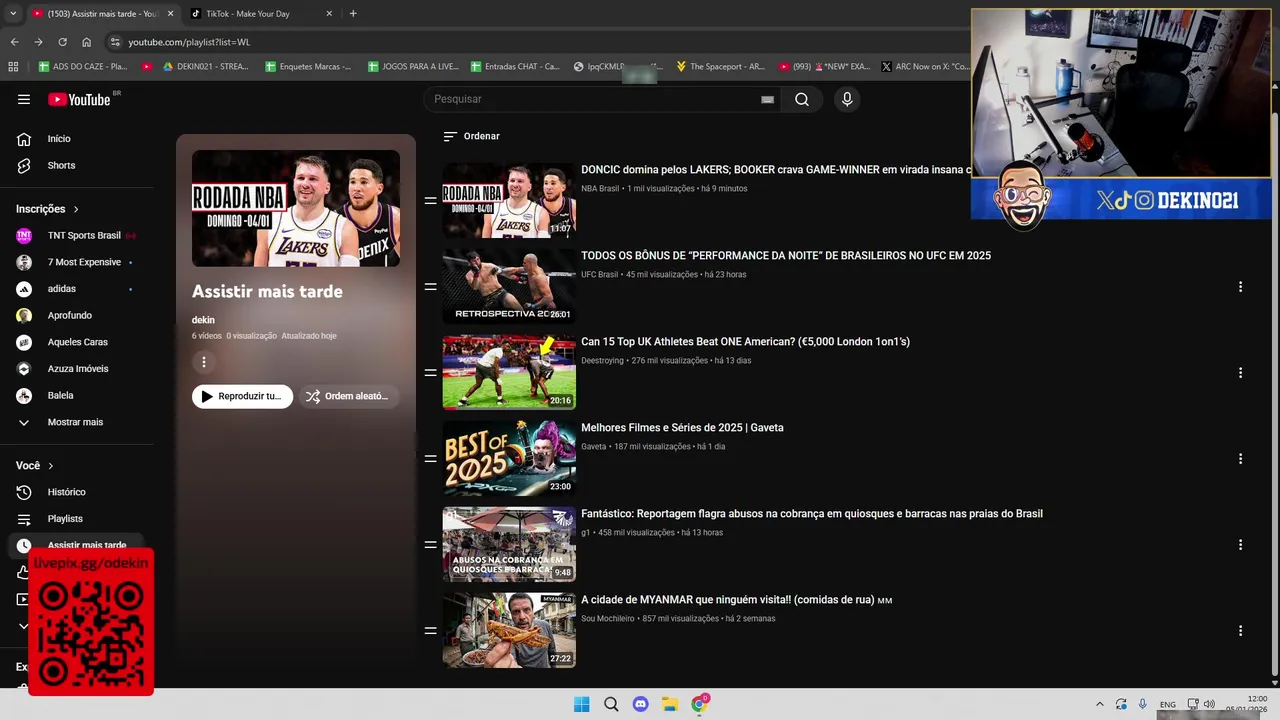Viewport: 1280px width, 720px height.
Task: Open The Spaceport bookmark
Action: [720, 67]
